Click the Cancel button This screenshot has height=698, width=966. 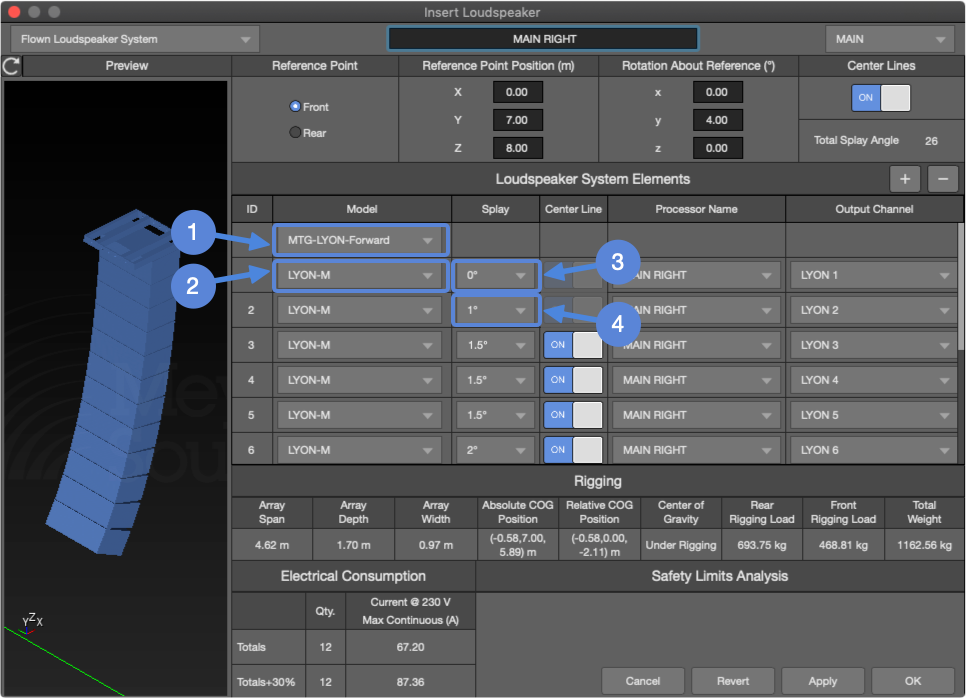[643, 681]
